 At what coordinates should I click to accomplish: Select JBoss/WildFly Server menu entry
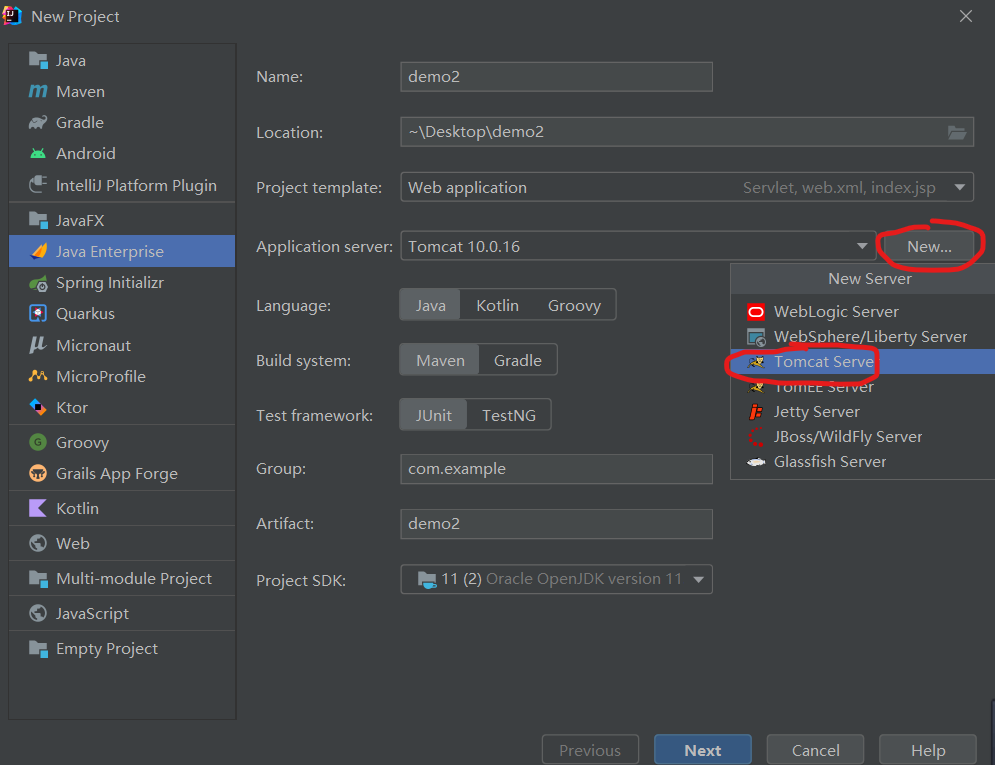pos(863,437)
